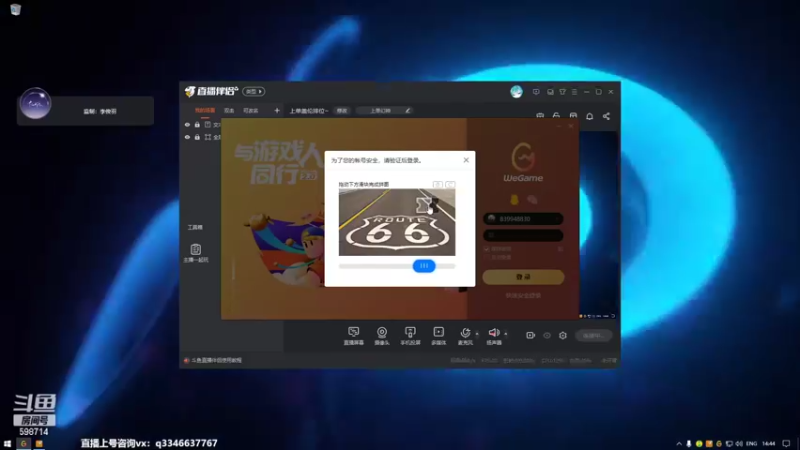This screenshot has height=450, width=800.
Task: Click the floating avatar widget on the desktop
Action: 35,104
